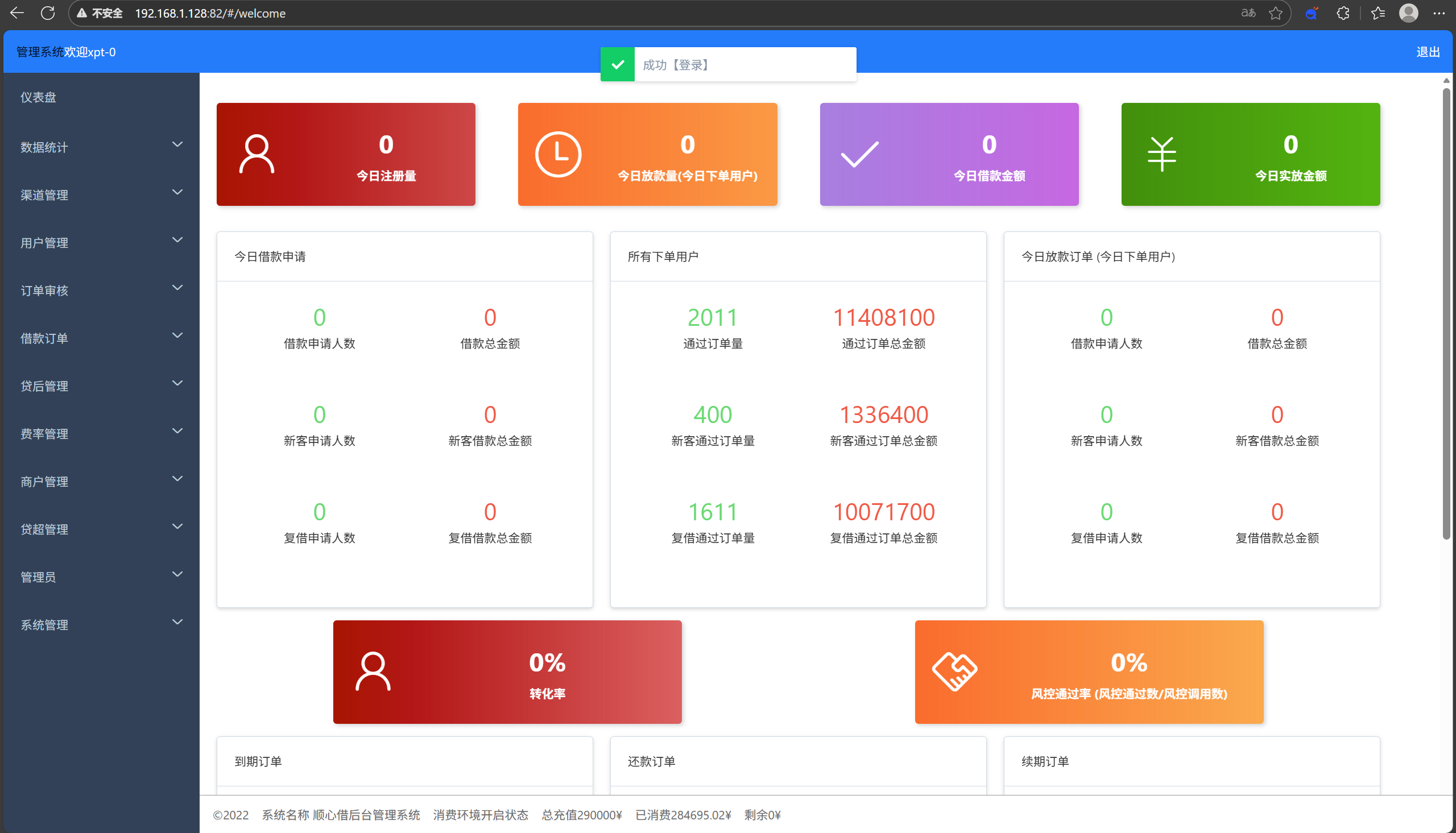Click the yen icon on 今日实放金额 card
Screen dimensions: 1456x833
click(x=1161, y=154)
